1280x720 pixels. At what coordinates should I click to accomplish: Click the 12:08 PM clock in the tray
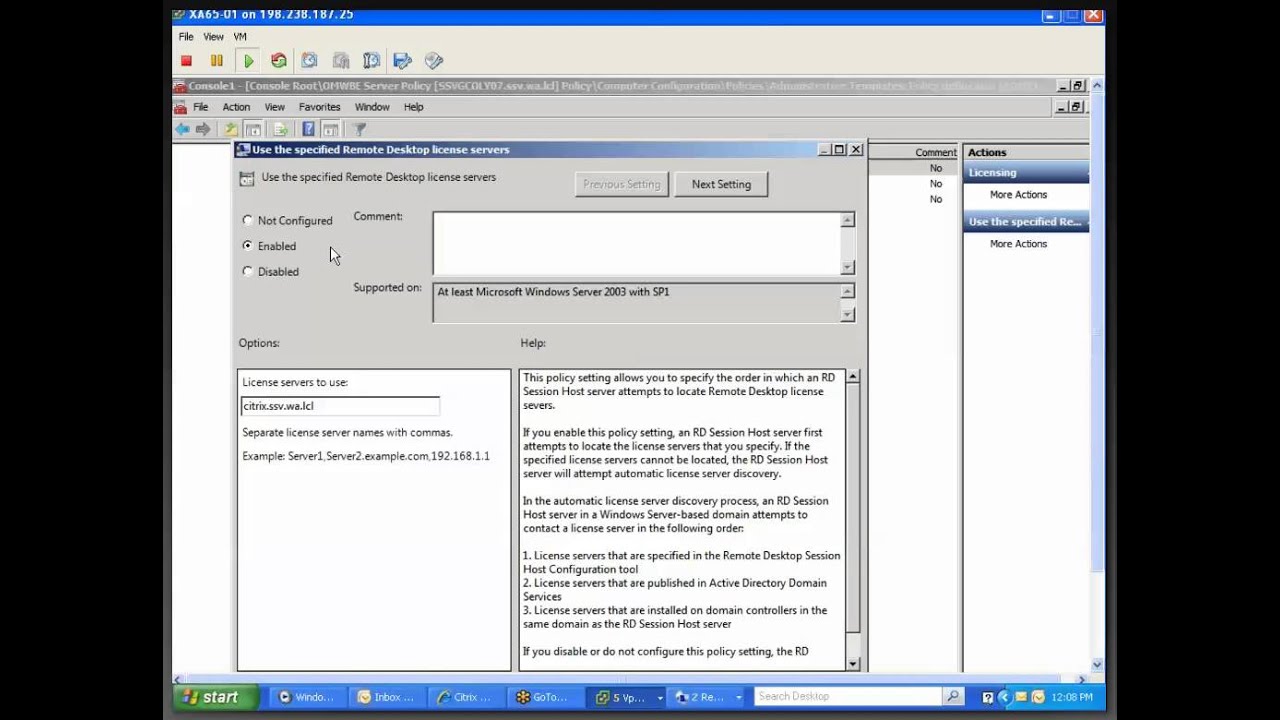(x=1071, y=697)
